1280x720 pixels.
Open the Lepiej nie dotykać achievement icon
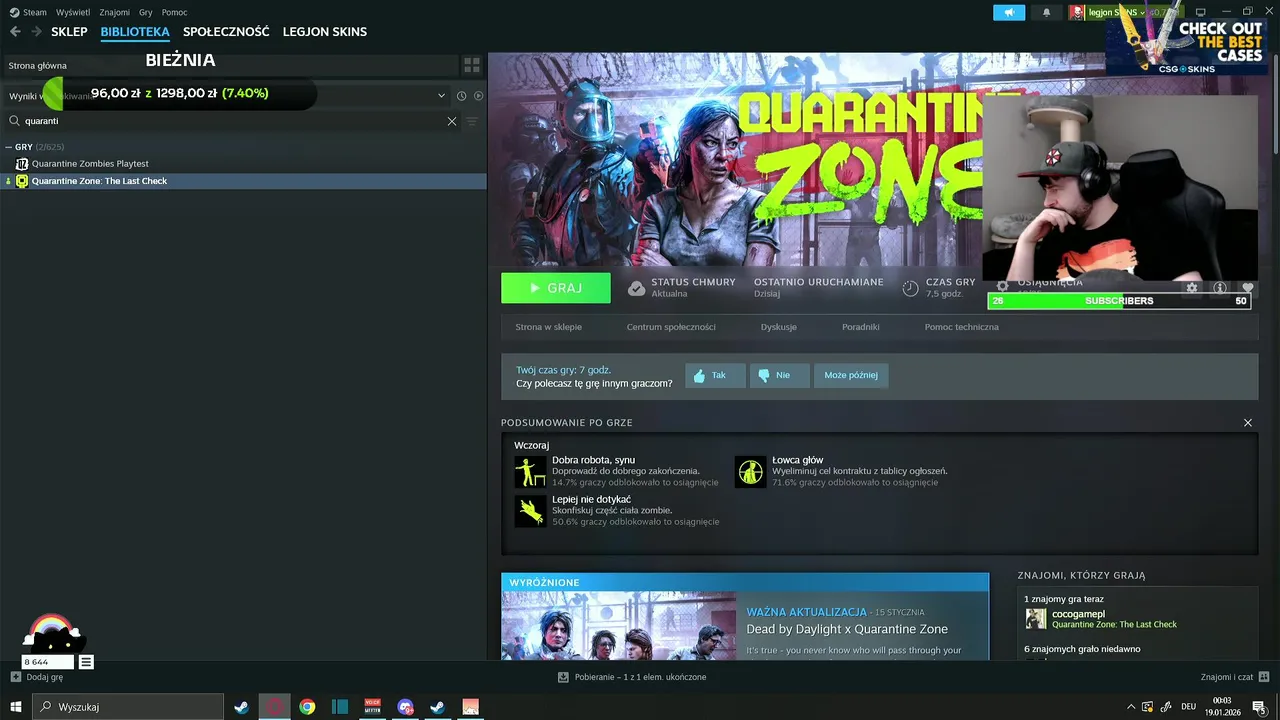point(530,511)
